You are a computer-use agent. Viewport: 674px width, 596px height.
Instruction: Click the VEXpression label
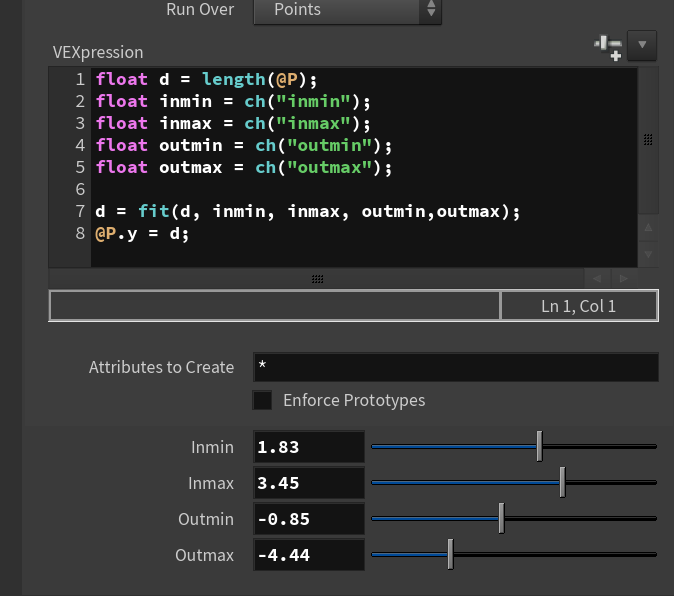tap(98, 52)
